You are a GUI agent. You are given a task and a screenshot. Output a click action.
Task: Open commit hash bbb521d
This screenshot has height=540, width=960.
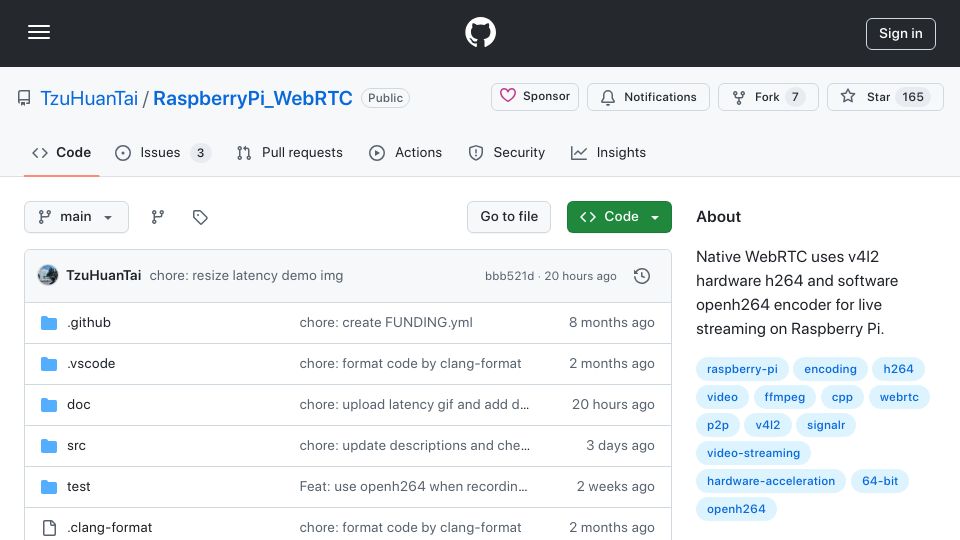pos(509,276)
